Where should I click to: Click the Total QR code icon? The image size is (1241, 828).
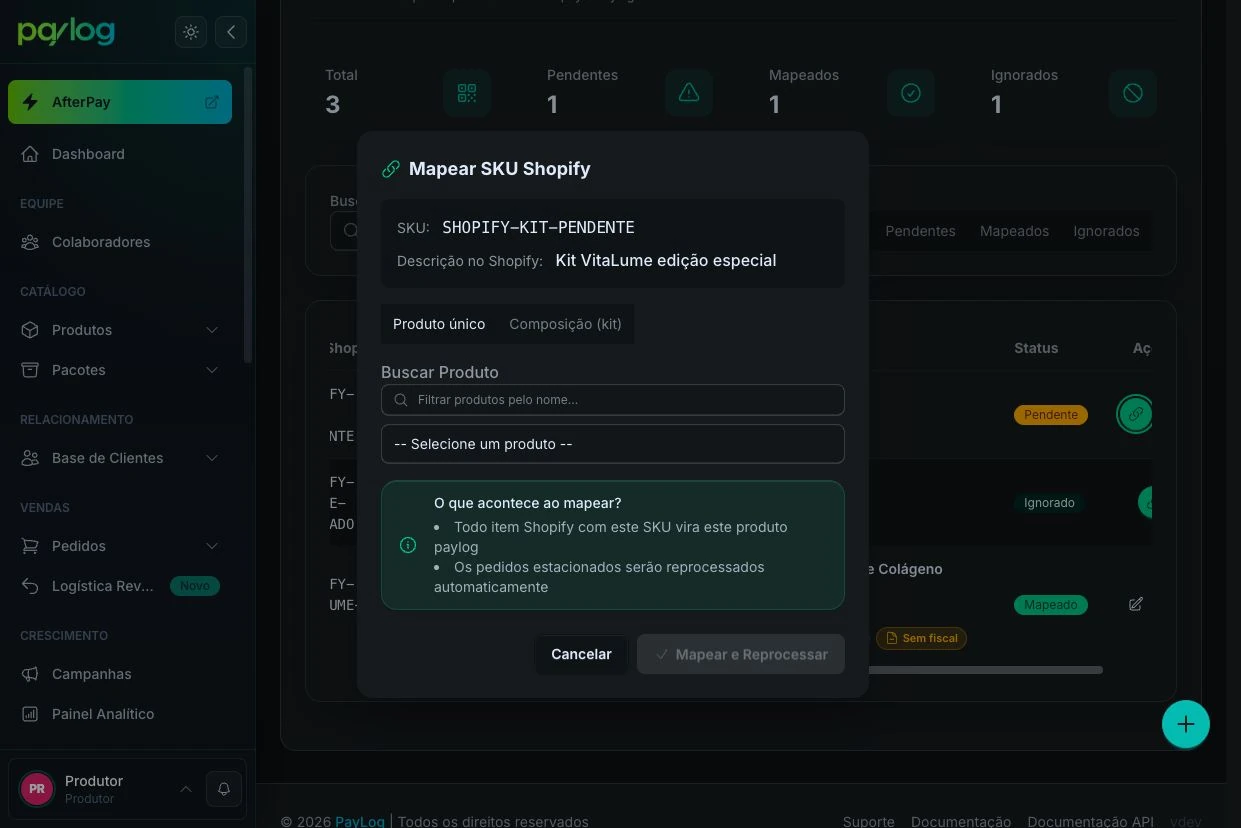click(x=467, y=93)
